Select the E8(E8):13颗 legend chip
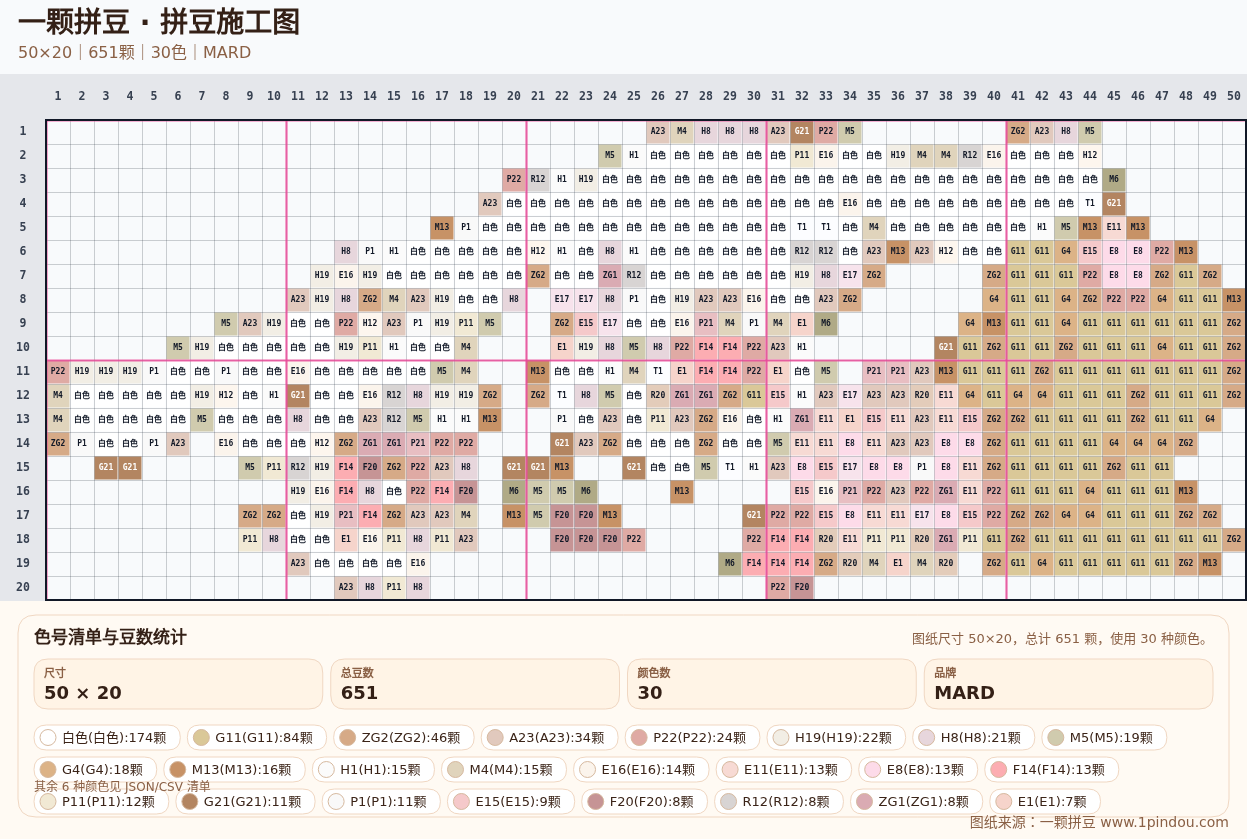This screenshot has width=1247, height=839. 919,770
